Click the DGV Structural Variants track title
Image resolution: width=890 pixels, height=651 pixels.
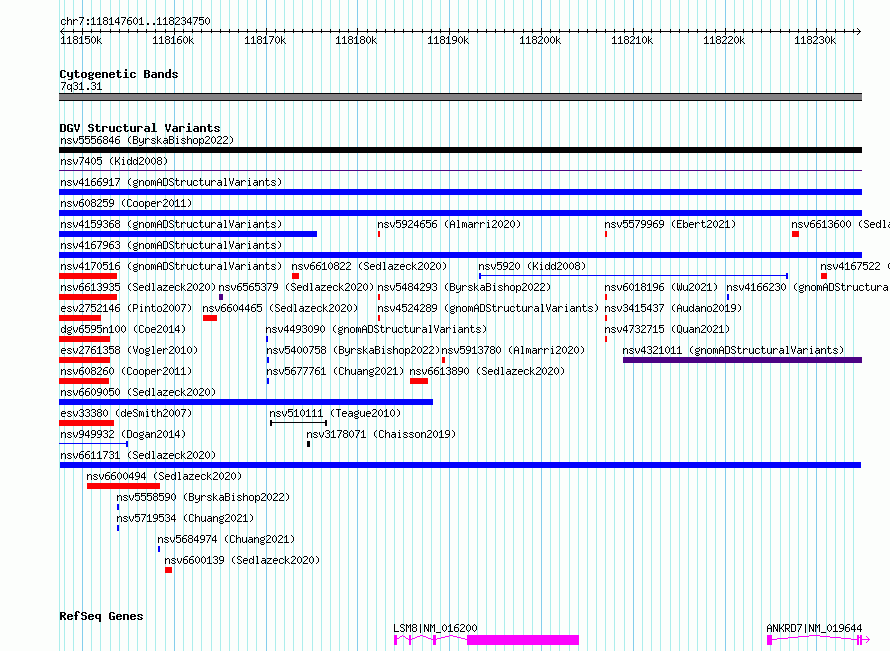[140, 128]
